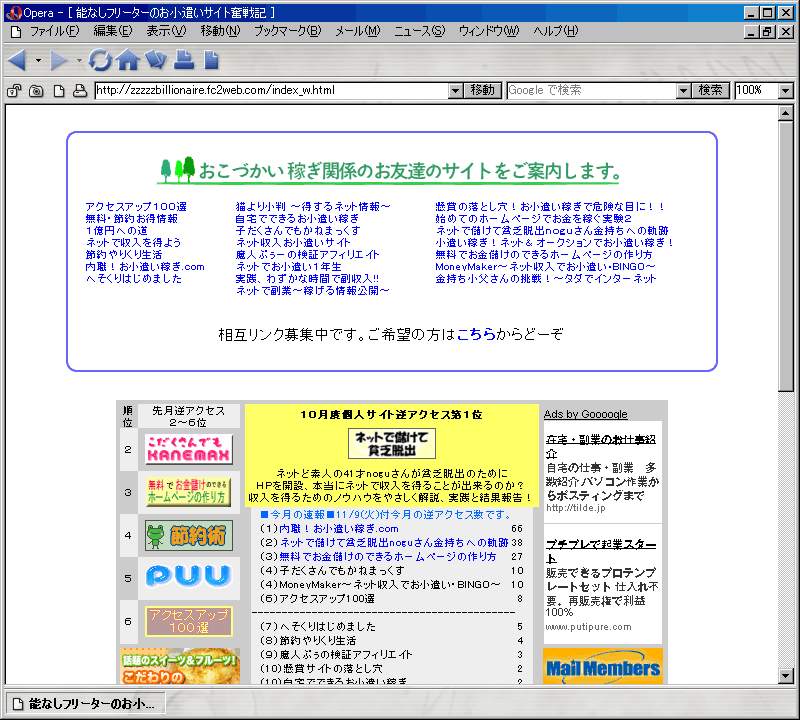Open the Hotlist cards icon in toolbar

pyautogui.click(x=156, y=60)
